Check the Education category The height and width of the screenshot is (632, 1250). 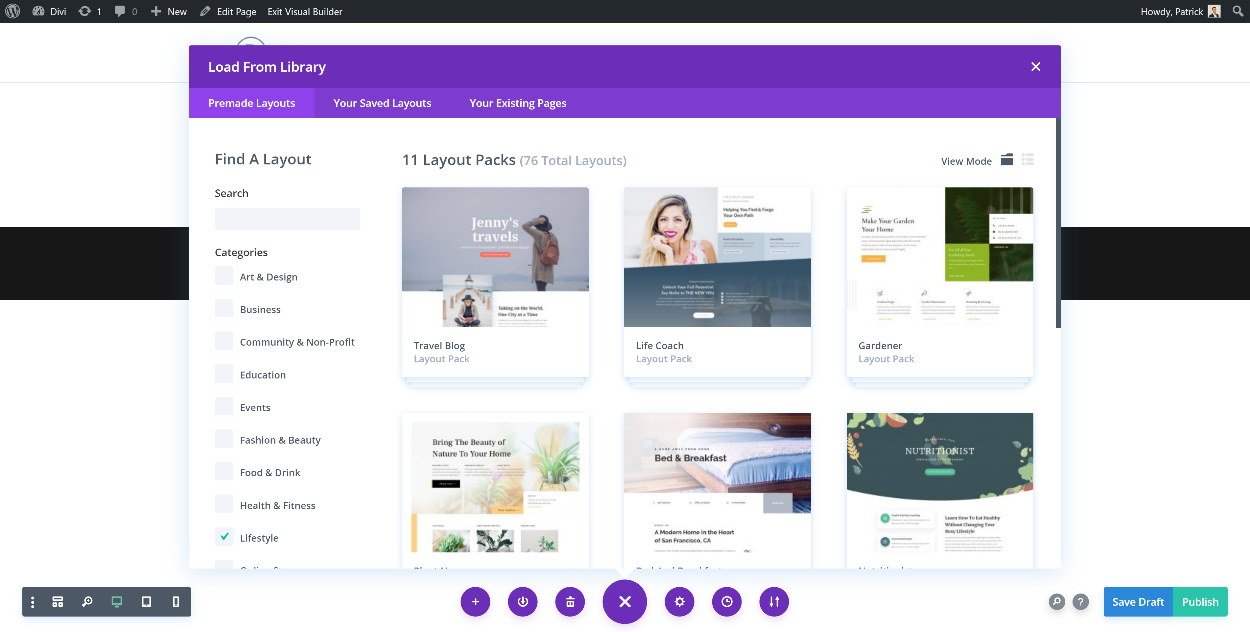coord(224,374)
